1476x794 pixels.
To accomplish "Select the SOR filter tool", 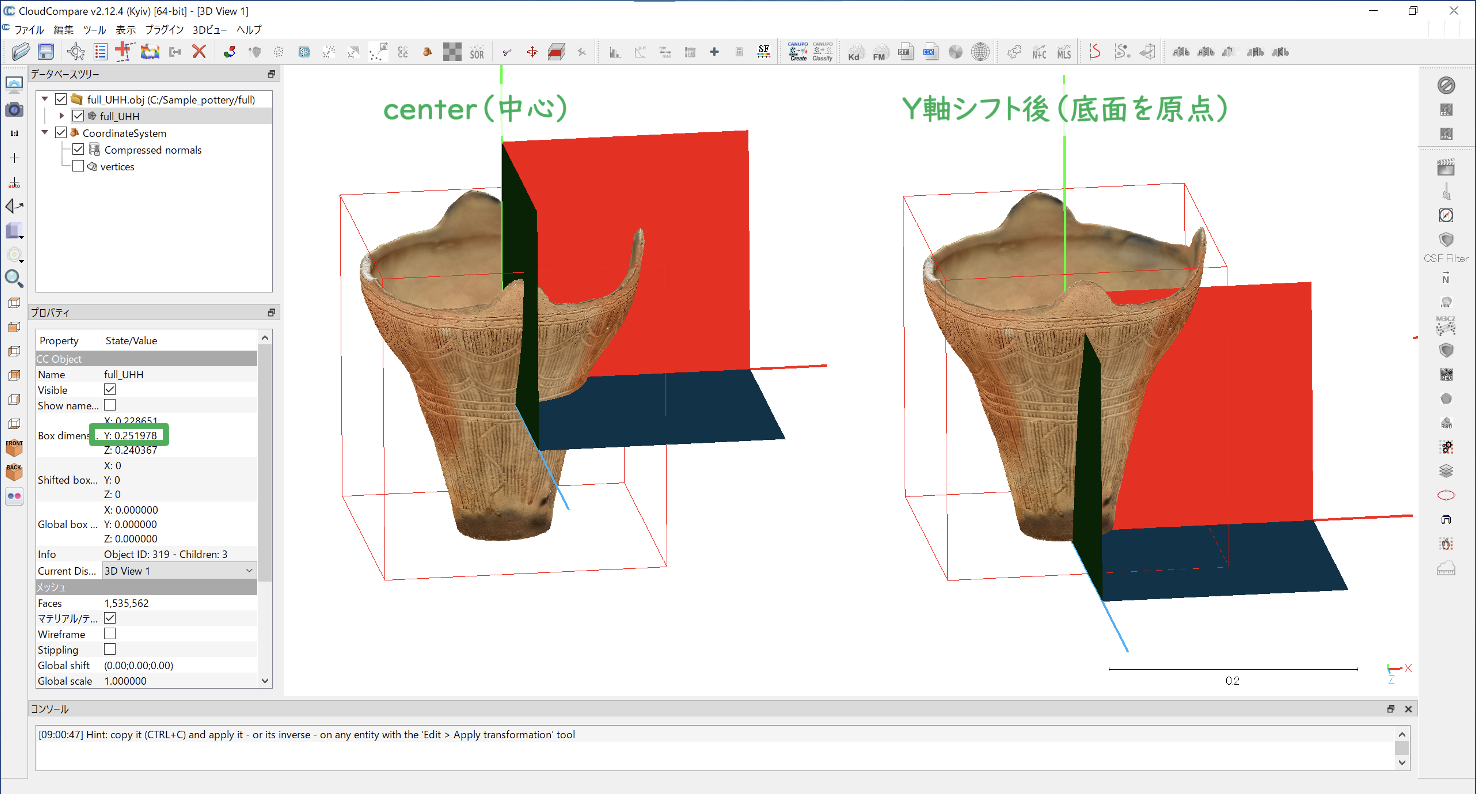I will coord(477,51).
